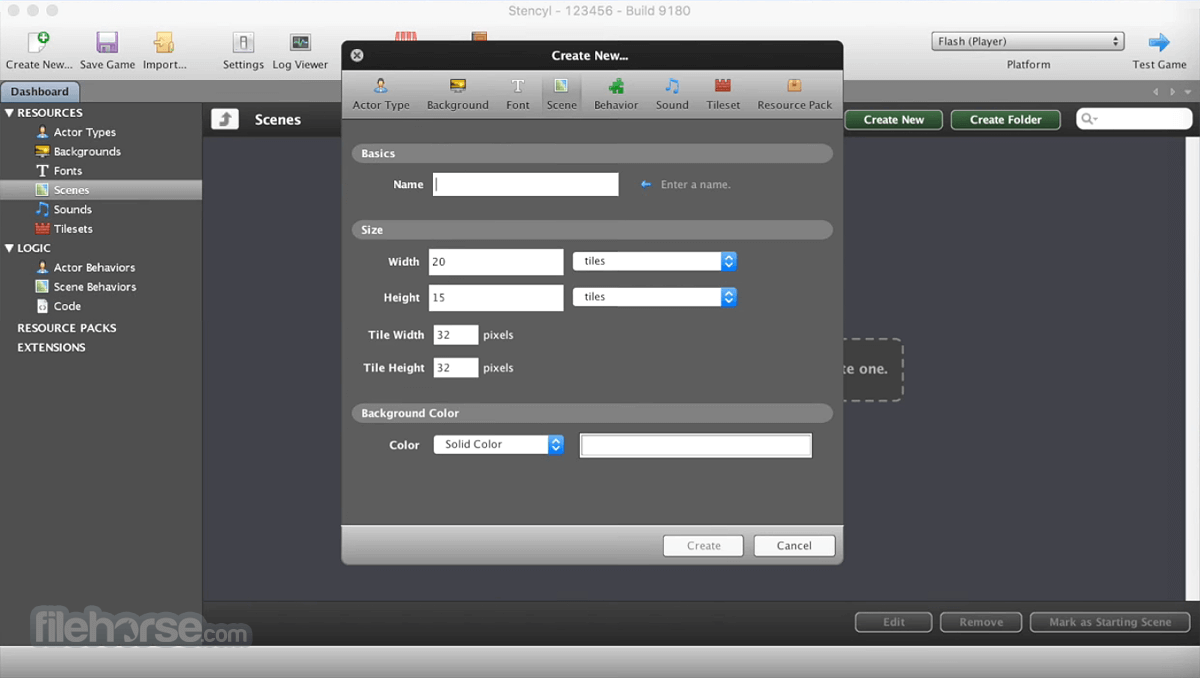This screenshot has height=678, width=1200.
Task: Open Code in the sidebar
Action: pos(67,306)
